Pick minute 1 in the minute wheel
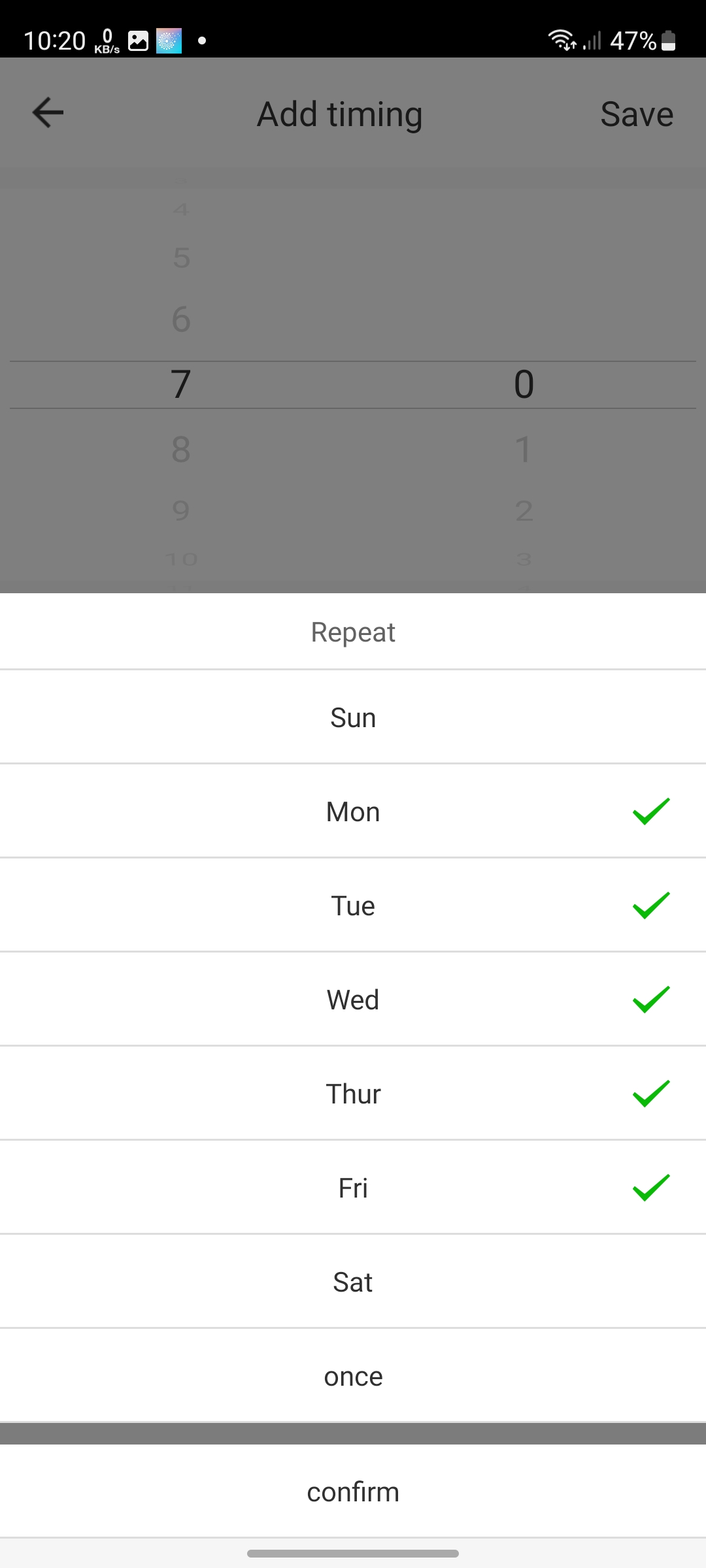The width and height of the screenshot is (706, 1568). [x=524, y=449]
